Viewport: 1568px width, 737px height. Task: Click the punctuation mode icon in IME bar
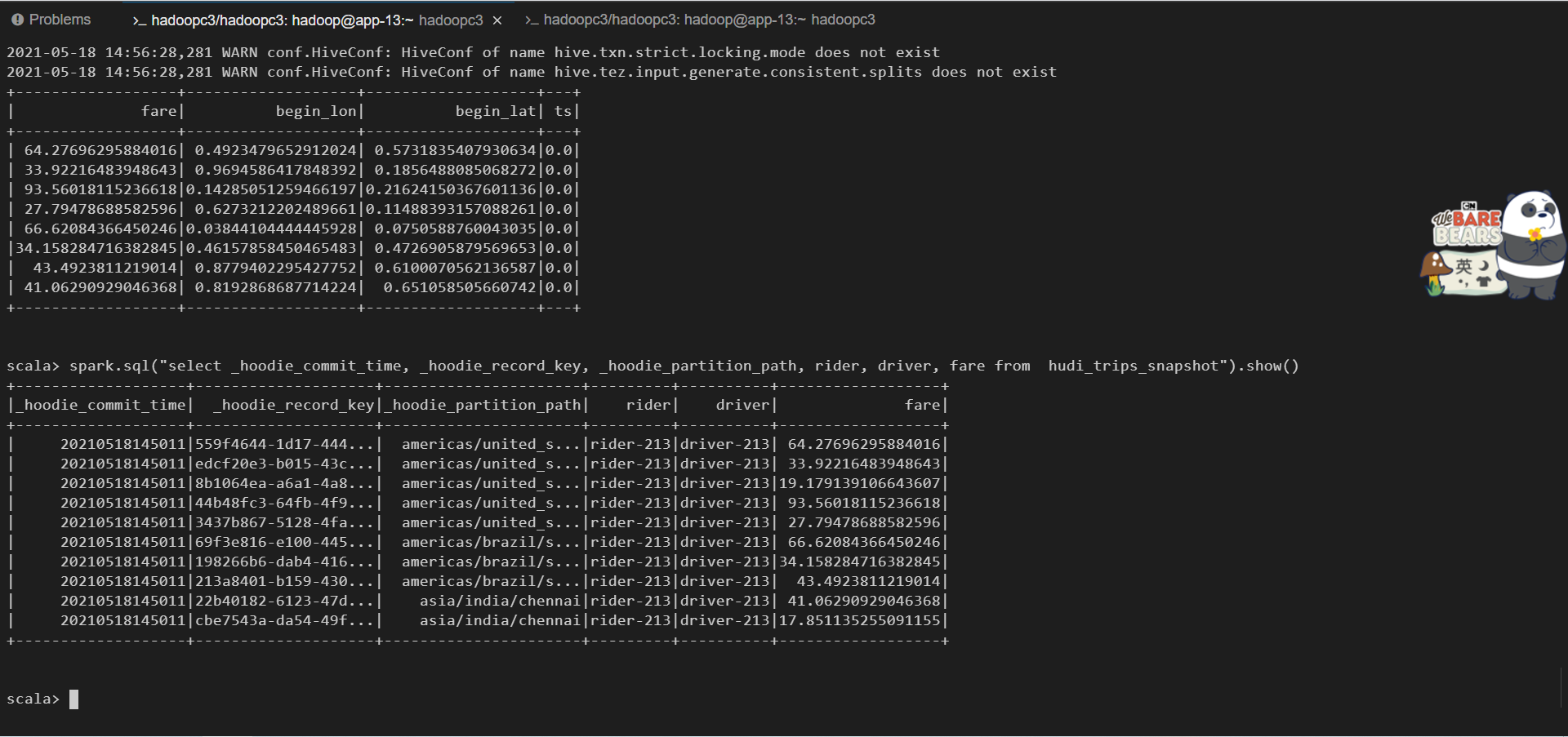[x=1463, y=282]
